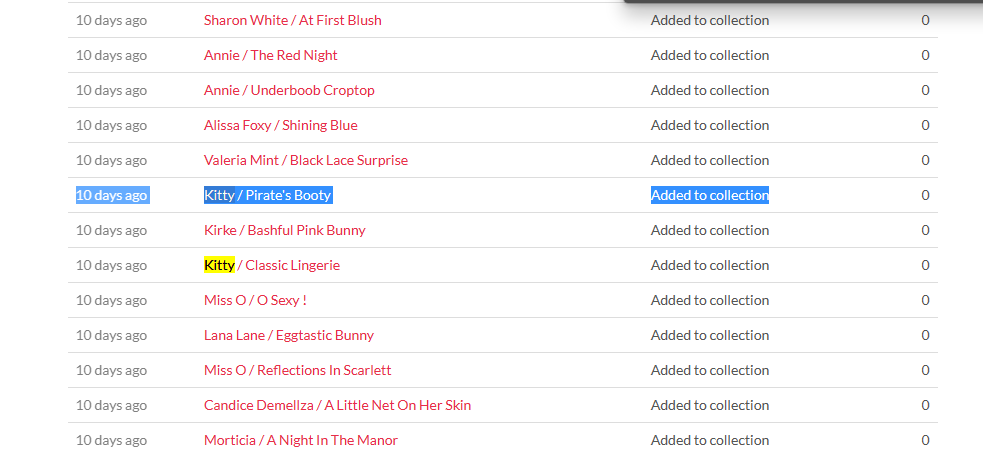The width and height of the screenshot is (983, 449).
Task: Select Miss O / Reflections In Scarlett link
Action: 297,370
